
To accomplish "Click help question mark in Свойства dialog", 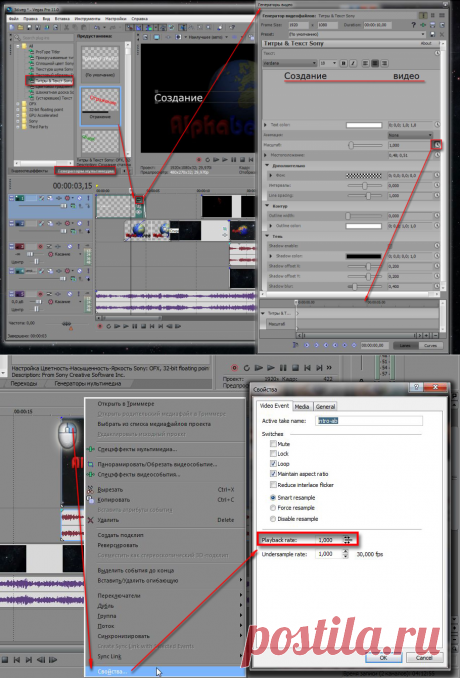I will tap(416, 387).
